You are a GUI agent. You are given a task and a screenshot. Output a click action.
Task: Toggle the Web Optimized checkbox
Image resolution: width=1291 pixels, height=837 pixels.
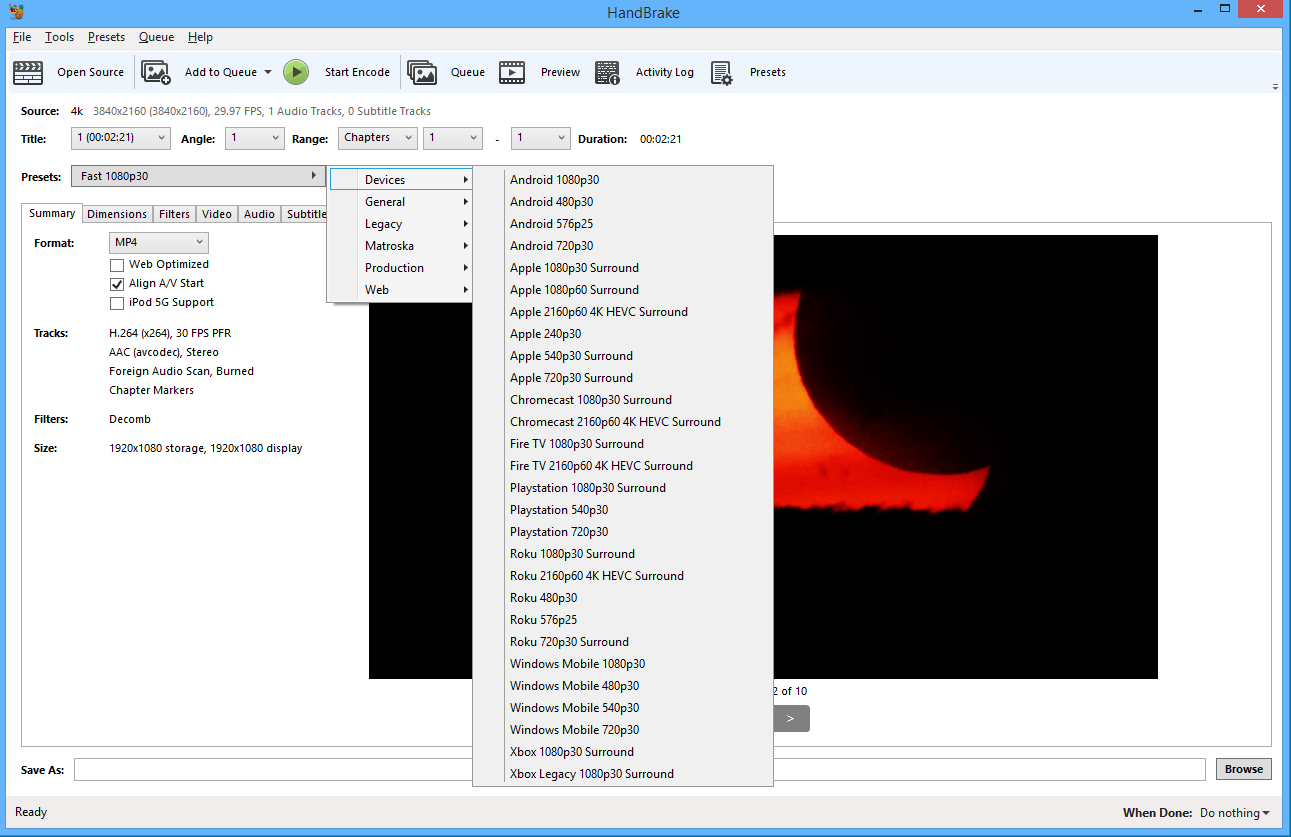[x=117, y=265]
